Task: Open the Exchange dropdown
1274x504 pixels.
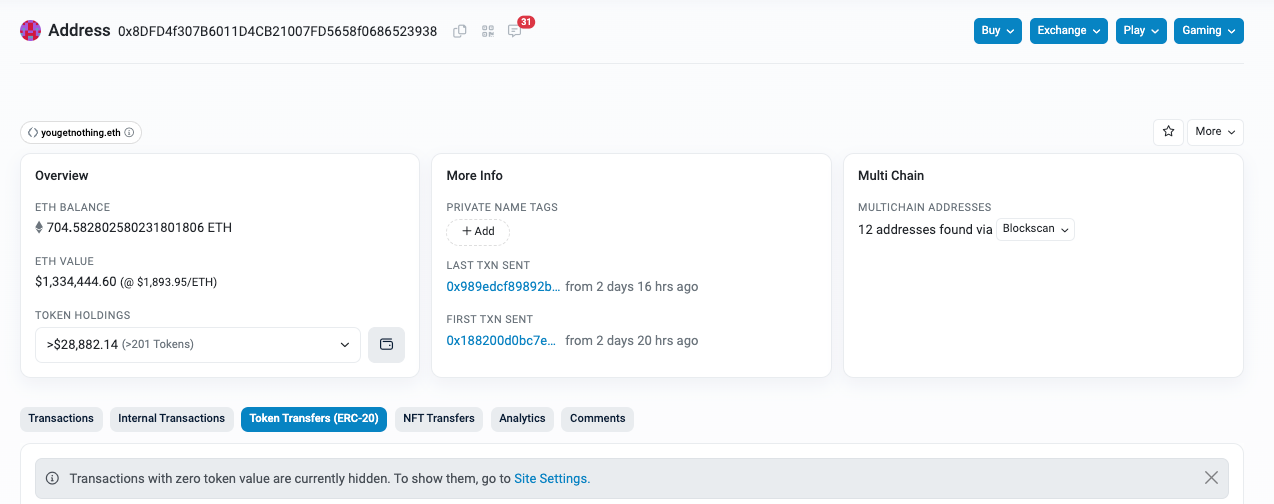Action: click(x=1069, y=31)
